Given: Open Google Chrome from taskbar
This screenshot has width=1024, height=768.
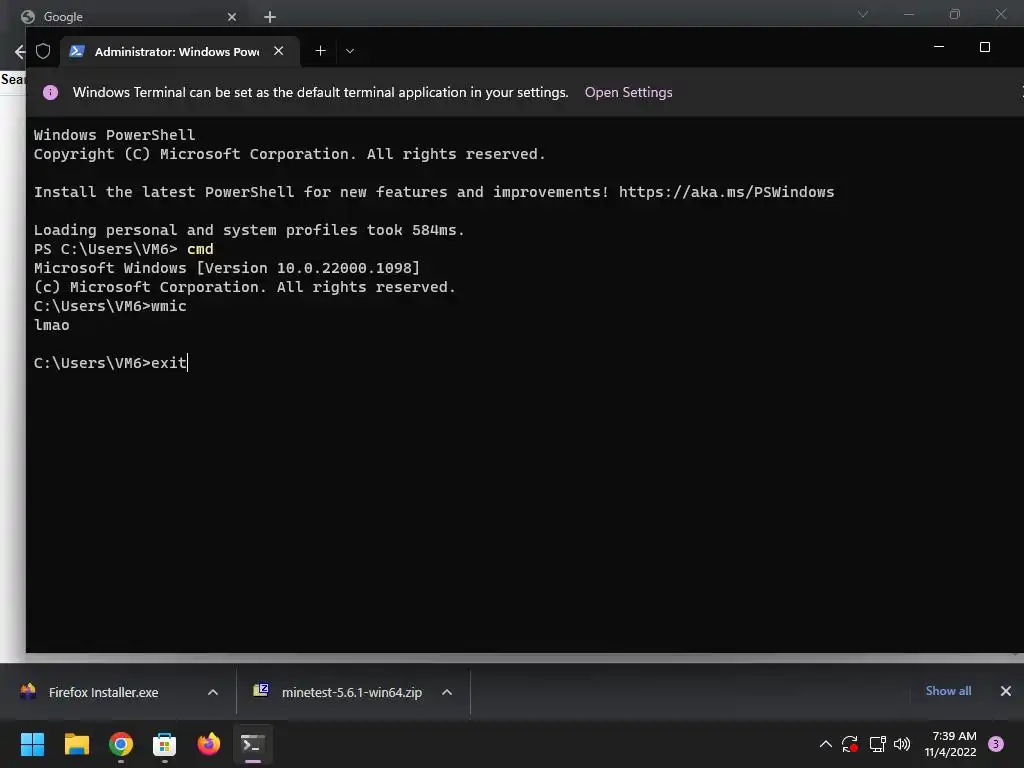Looking at the screenshot, I should tap(121, 744).
